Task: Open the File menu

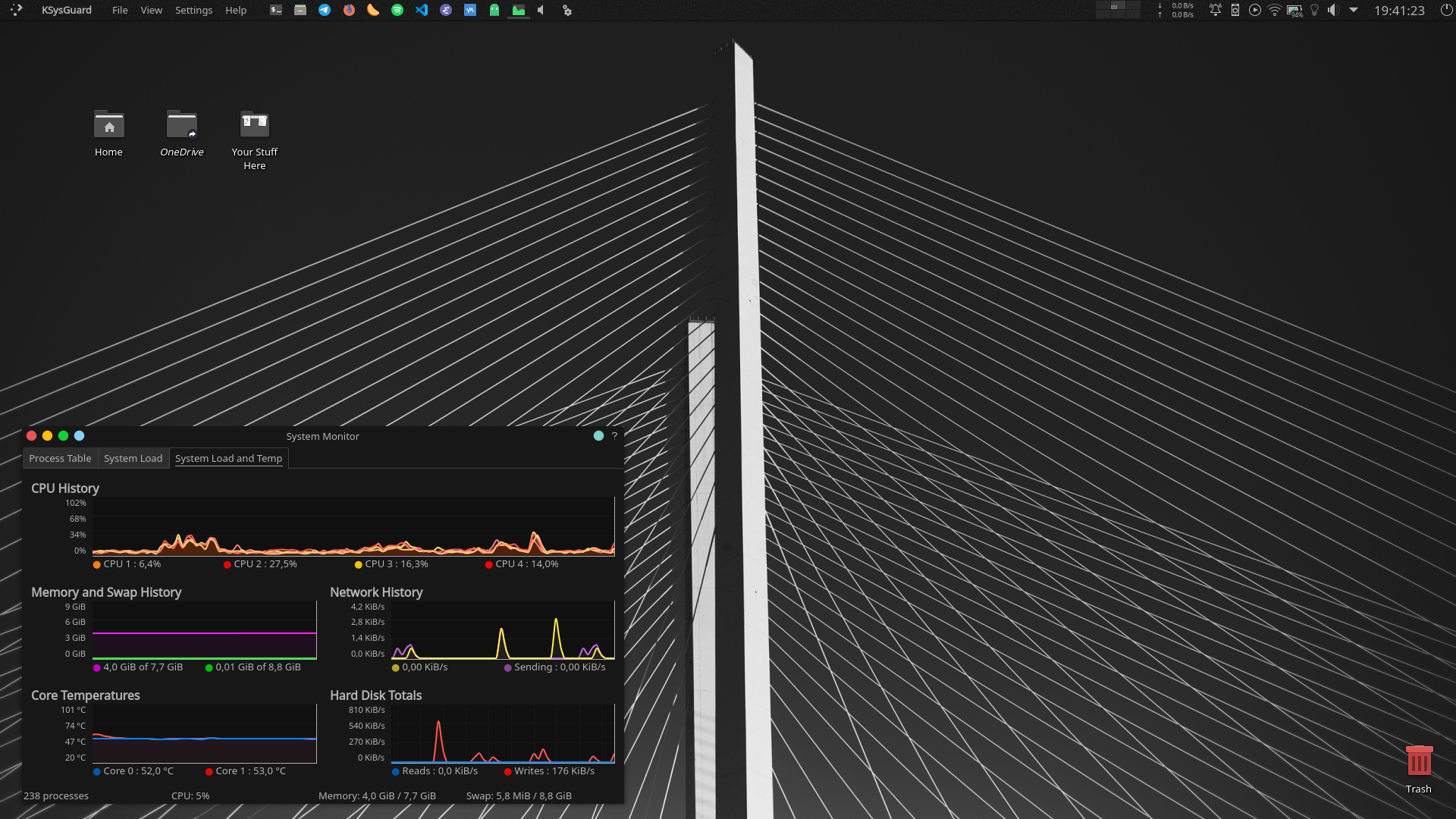Action: (x=120, y=10)
